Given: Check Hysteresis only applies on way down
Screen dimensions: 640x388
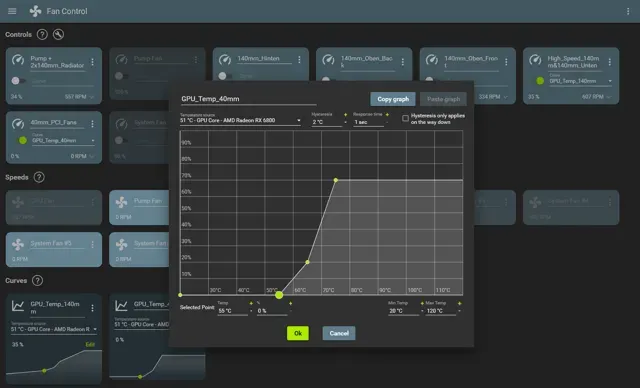Looking at the screenshot, I should (x=405, y=118).
